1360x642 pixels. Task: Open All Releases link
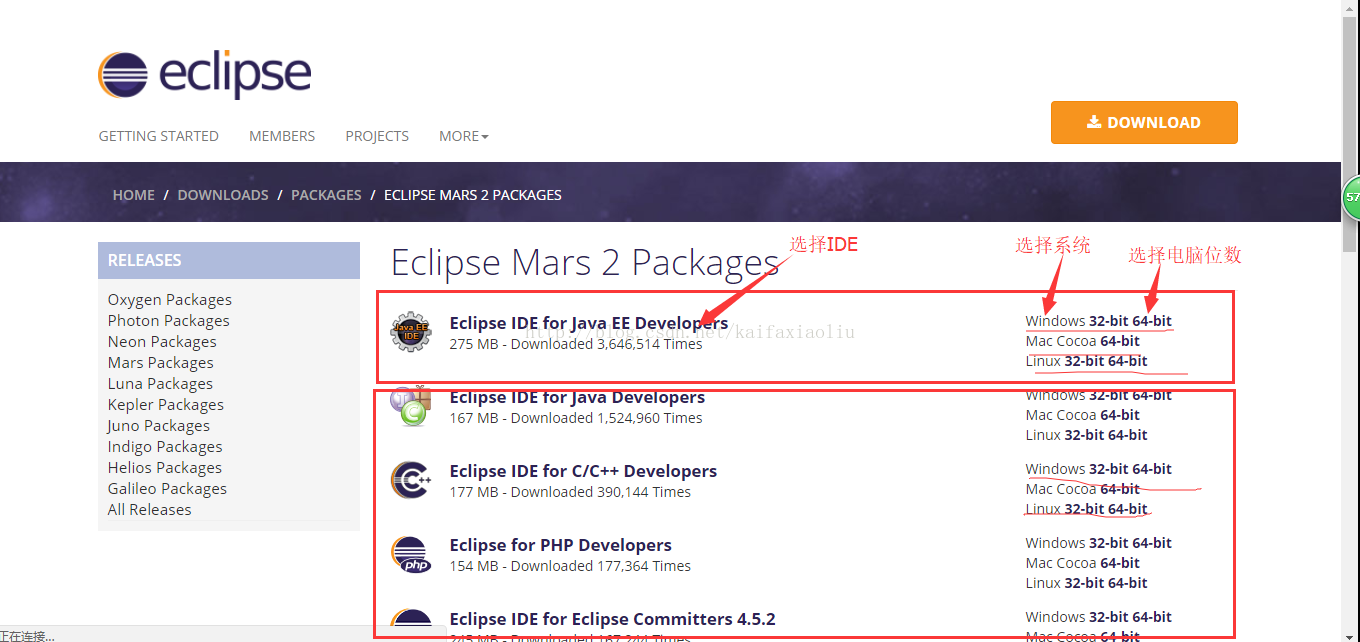pos(150,510)
